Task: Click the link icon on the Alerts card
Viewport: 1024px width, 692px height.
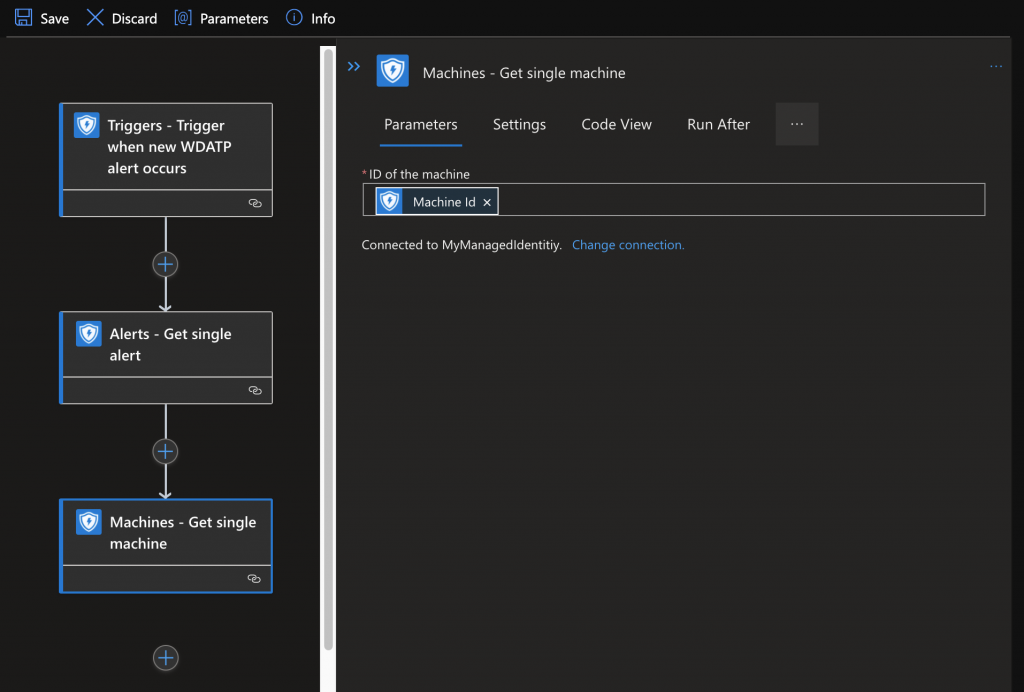Action: (255, 391)
